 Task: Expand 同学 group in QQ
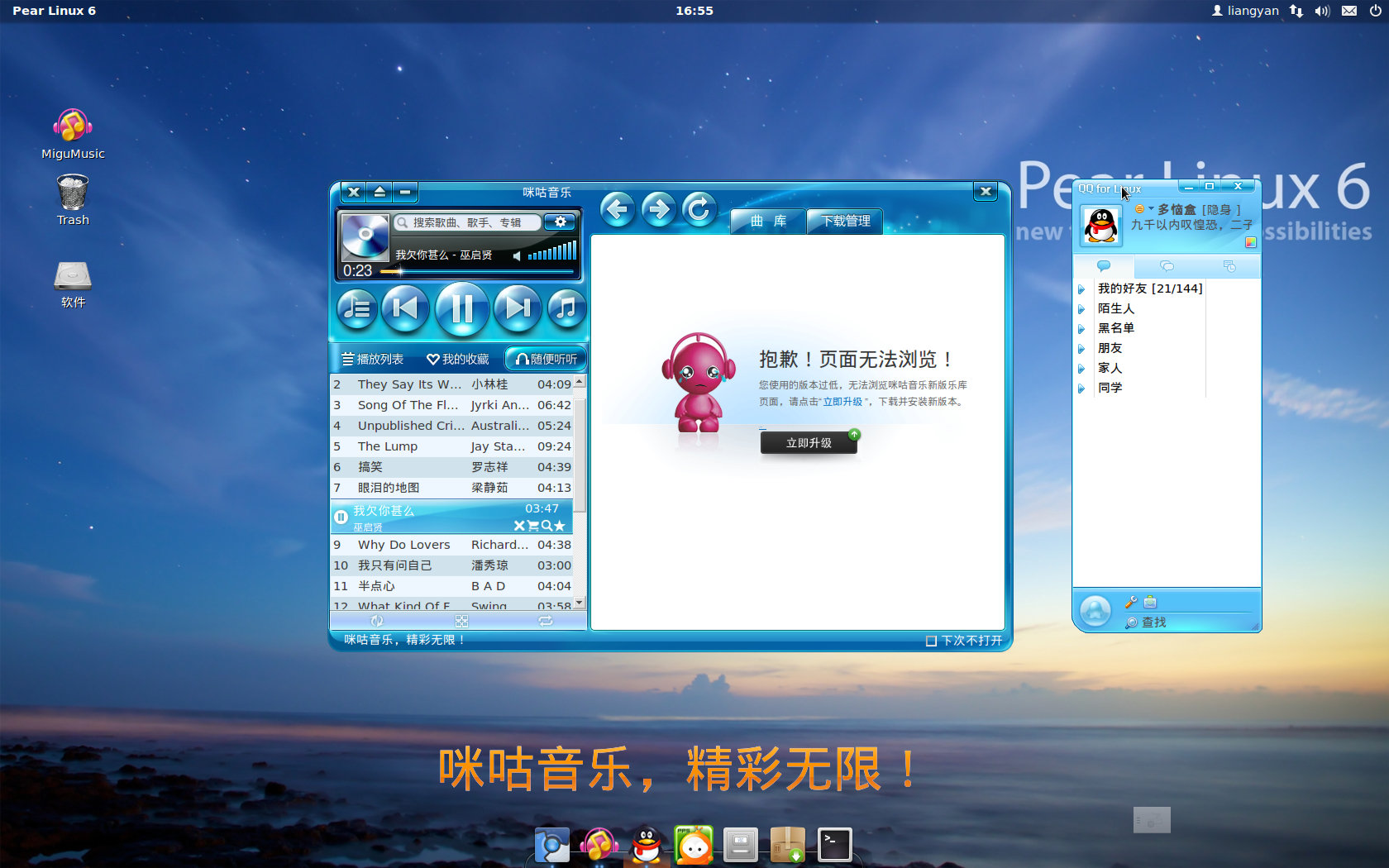(1081, 389)
